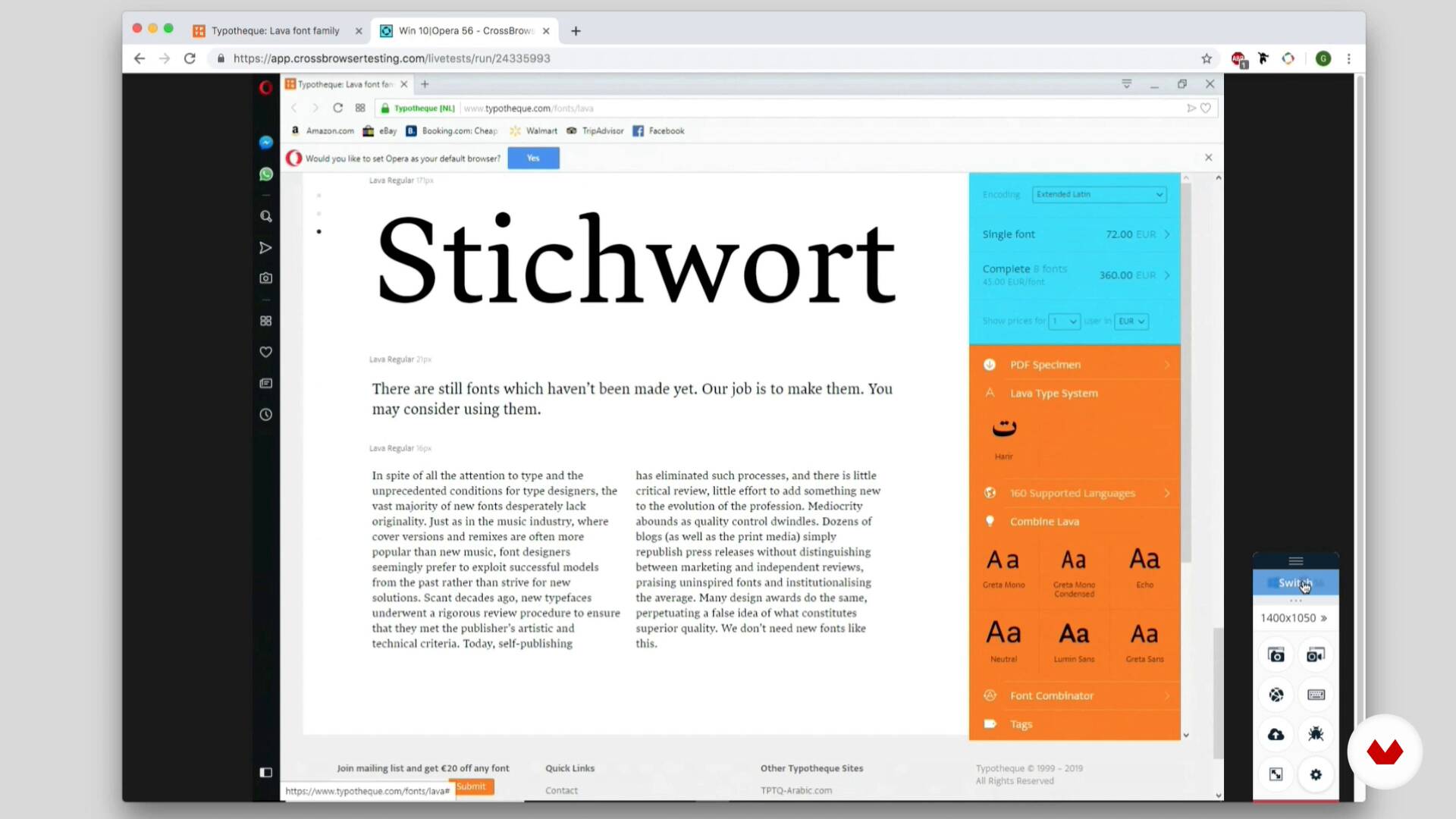This screenshot has width=1456, height=819.
Task: Open history clock icon in sidebar
Action: [x=265, y=415]
